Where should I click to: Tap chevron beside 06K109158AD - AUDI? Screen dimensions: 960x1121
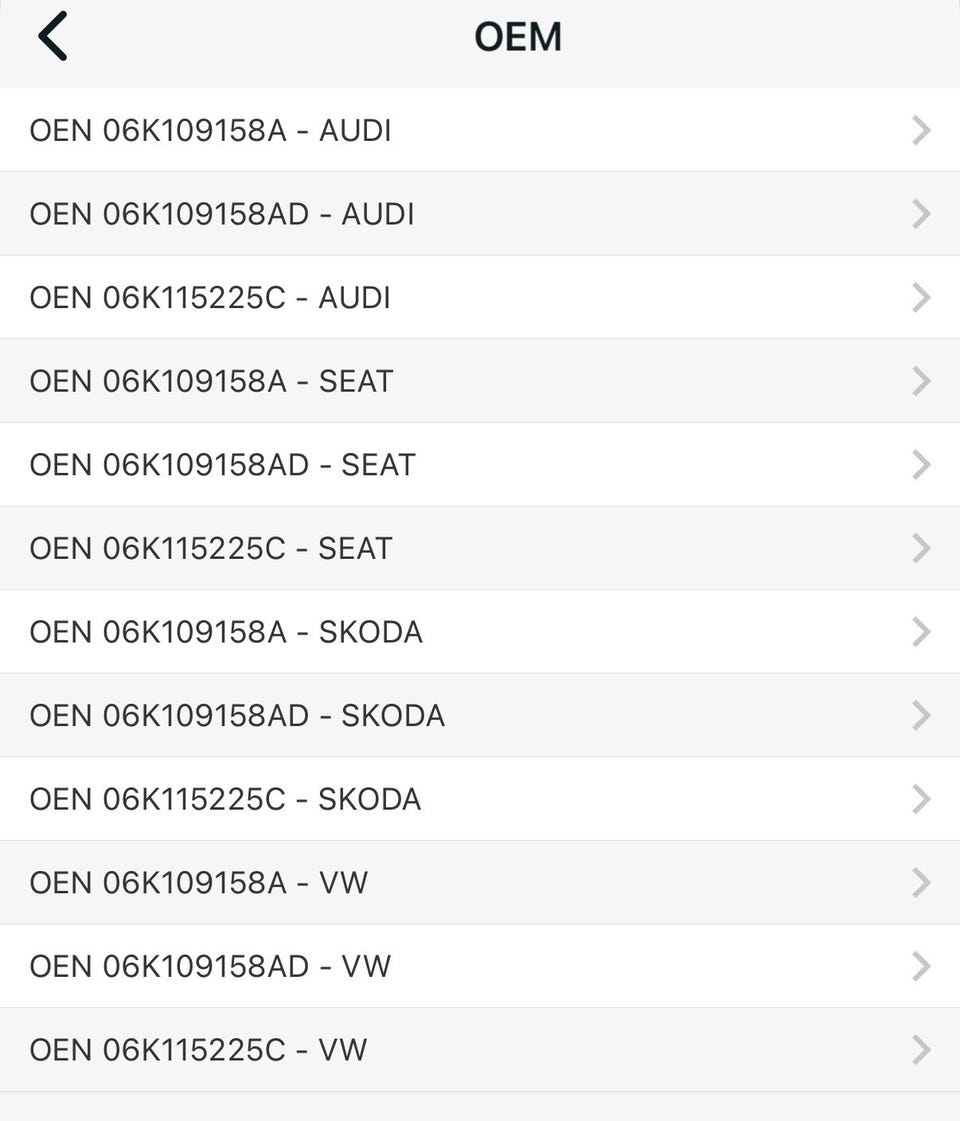click(x=921, y=214)
